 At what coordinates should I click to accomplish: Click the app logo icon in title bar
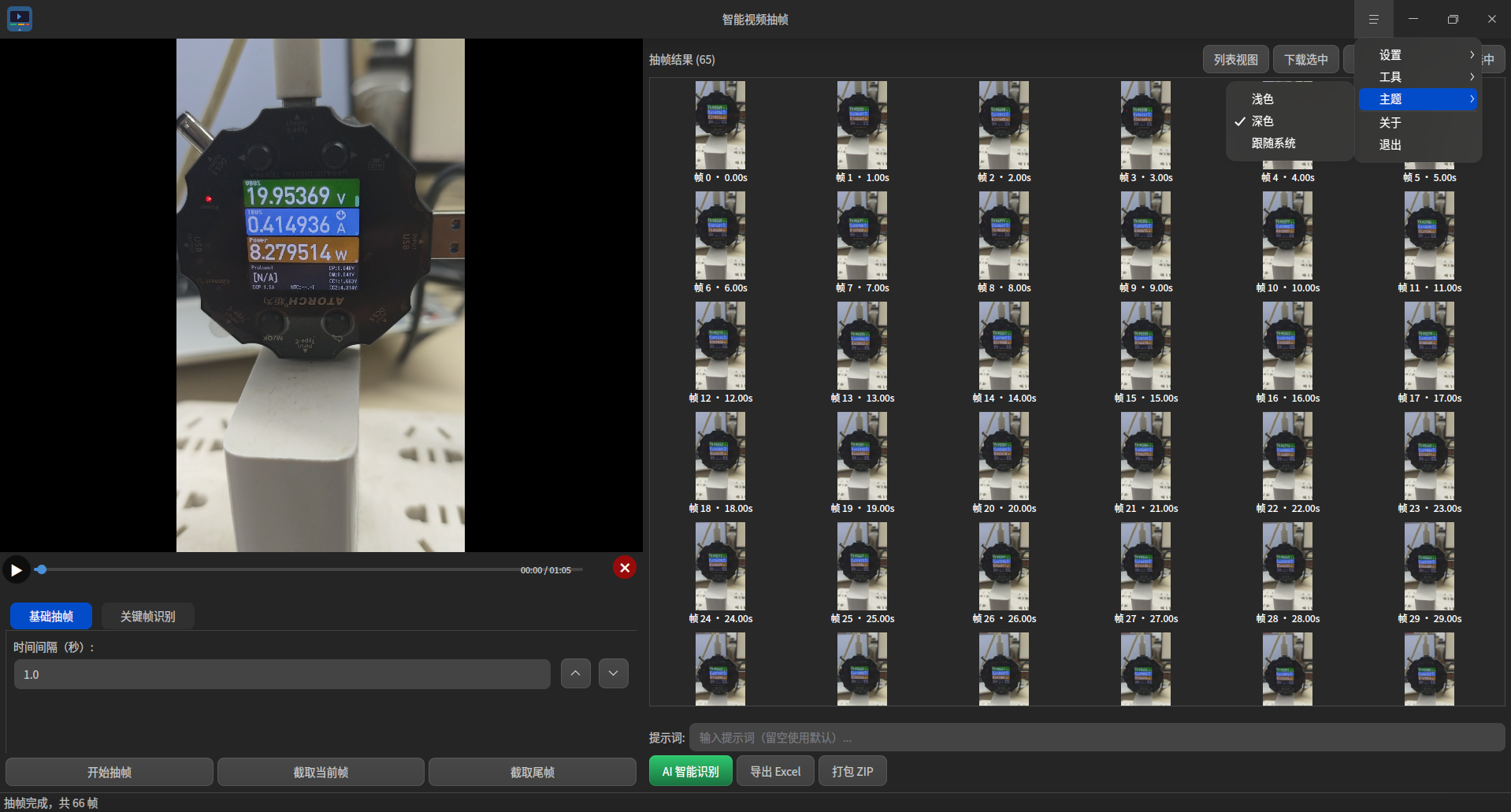click(x=20, y=19)
